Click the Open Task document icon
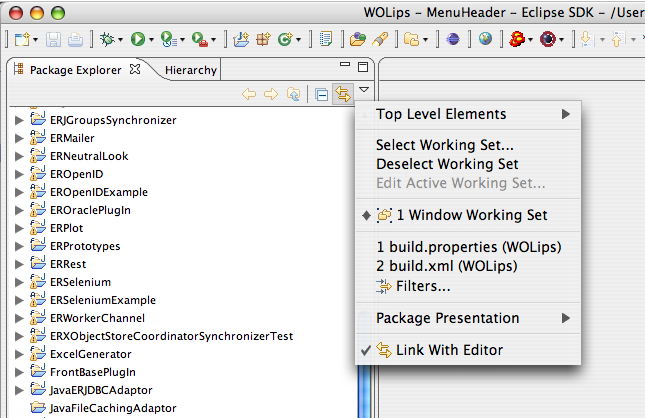This screenshot has width=645, height=418. click(x=326, y=39)
